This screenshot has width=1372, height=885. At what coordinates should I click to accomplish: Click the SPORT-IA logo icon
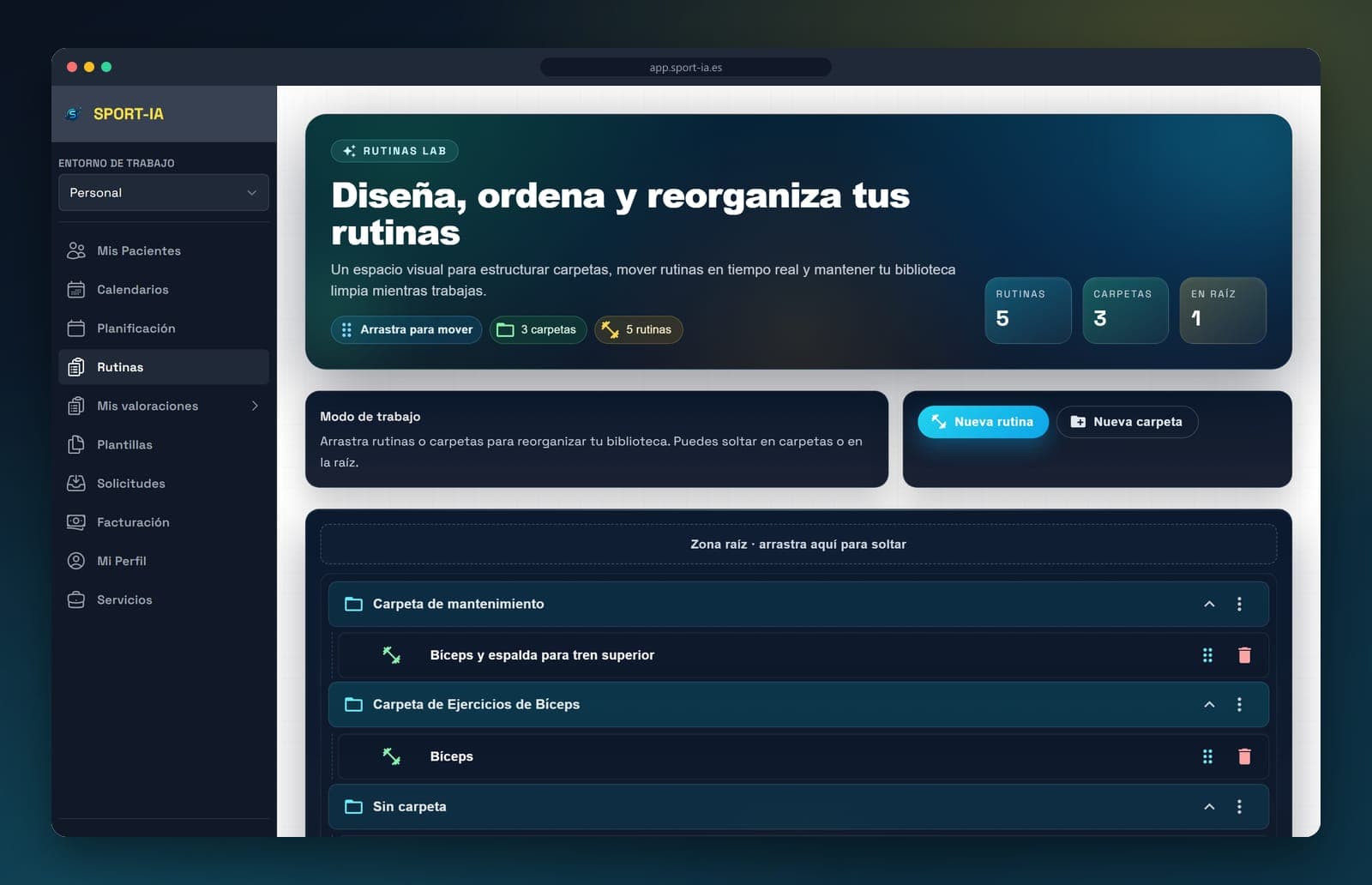tap(74, 114)
